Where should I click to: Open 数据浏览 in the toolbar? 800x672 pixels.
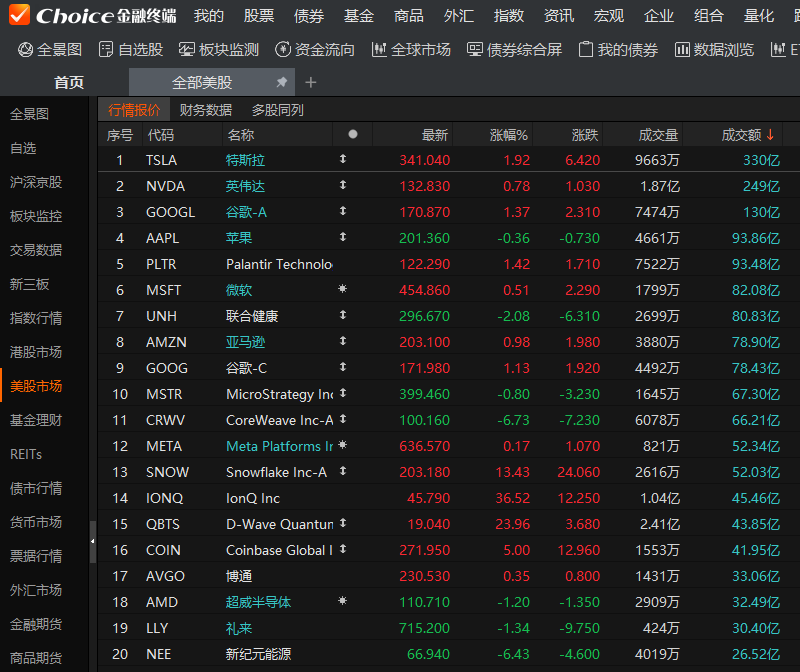click(x=714, y=49)
